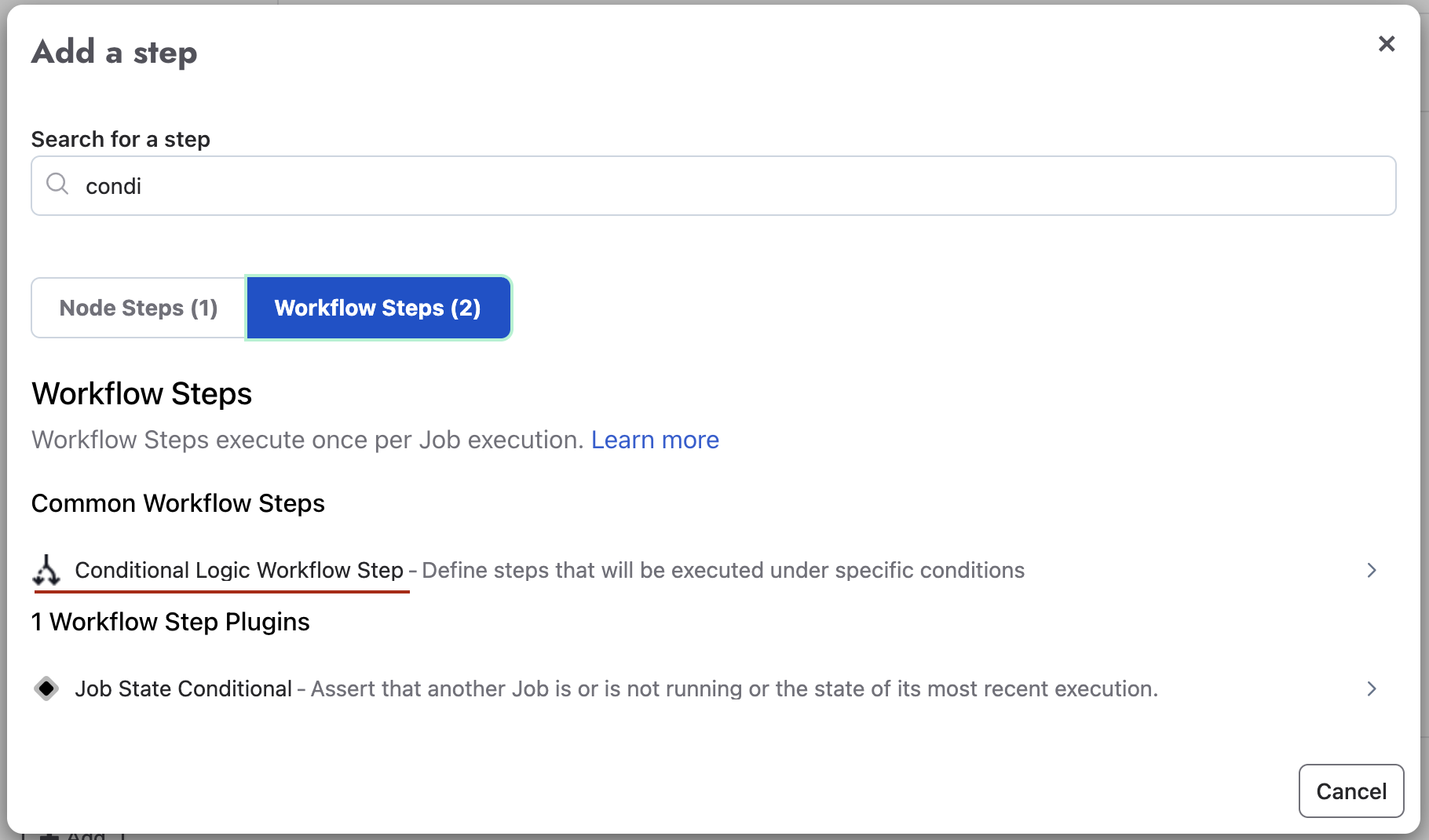Click the X icon to dismiss the dialog
Image resolution: width=1429 pixels, height=840 pixels.
pos(1387,44)
